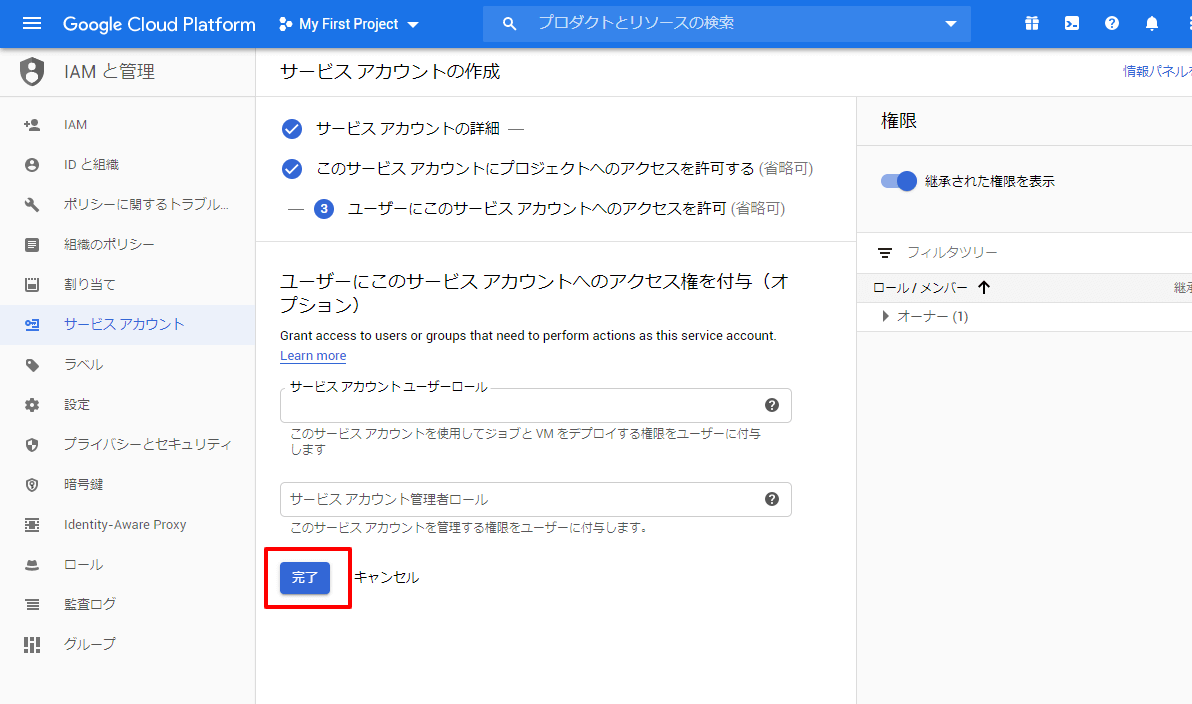Screen dimensions: 1192x704
Task: Open the Google Cloud apps grid
Action: click(x=1031, y=22)
